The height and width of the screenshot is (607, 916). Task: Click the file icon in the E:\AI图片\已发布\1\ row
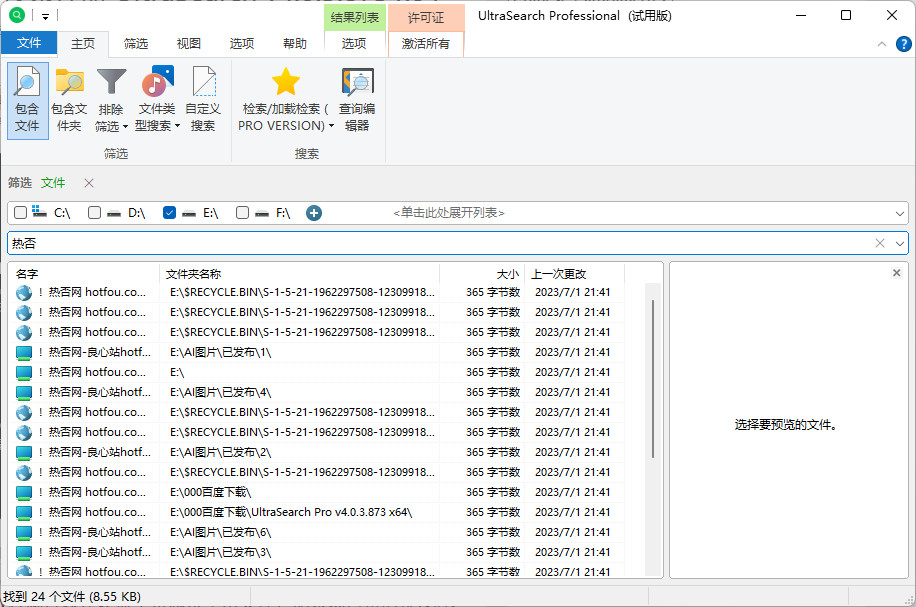[24, 352]
